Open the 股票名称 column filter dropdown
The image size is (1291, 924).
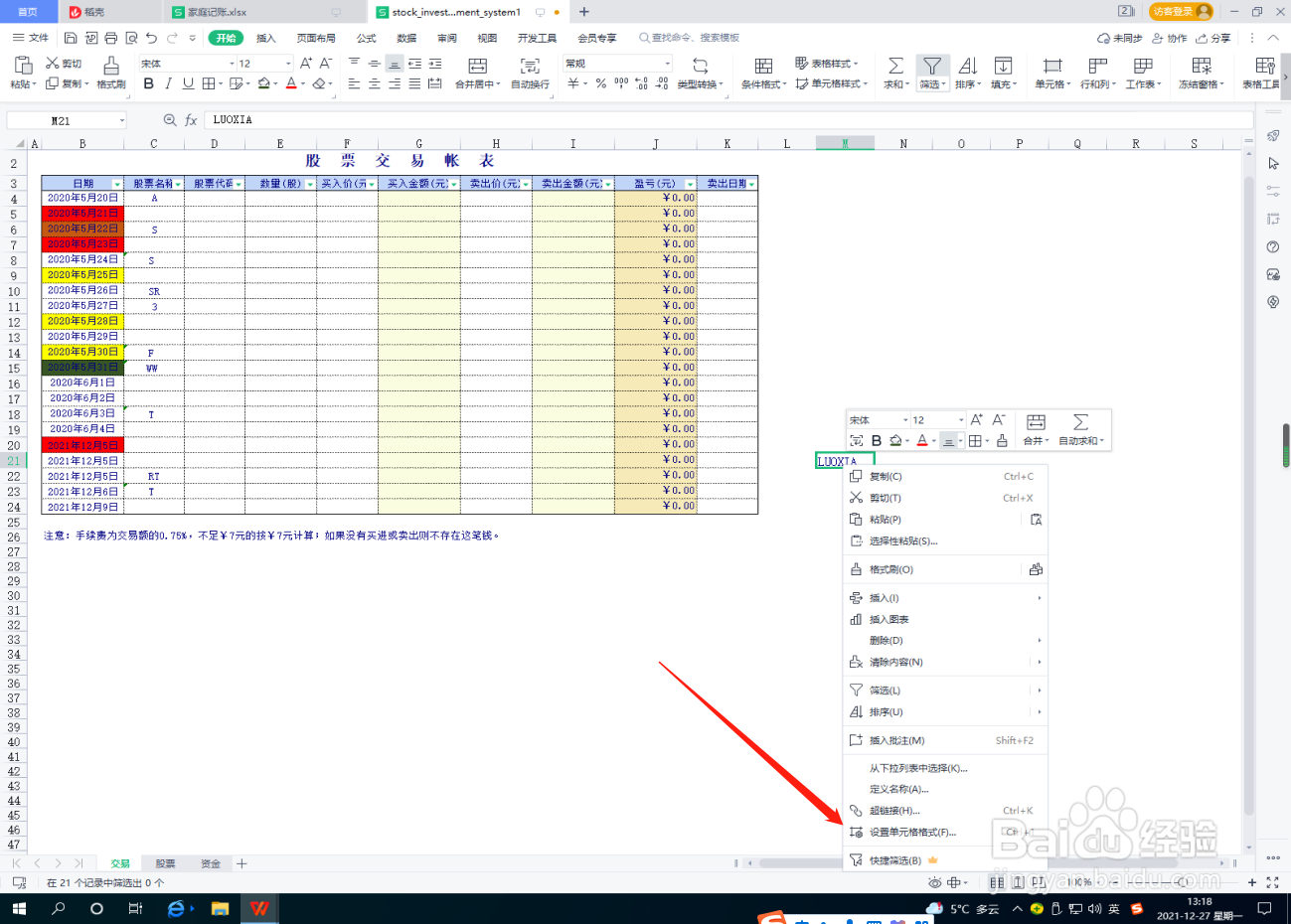tap(178, 184)
